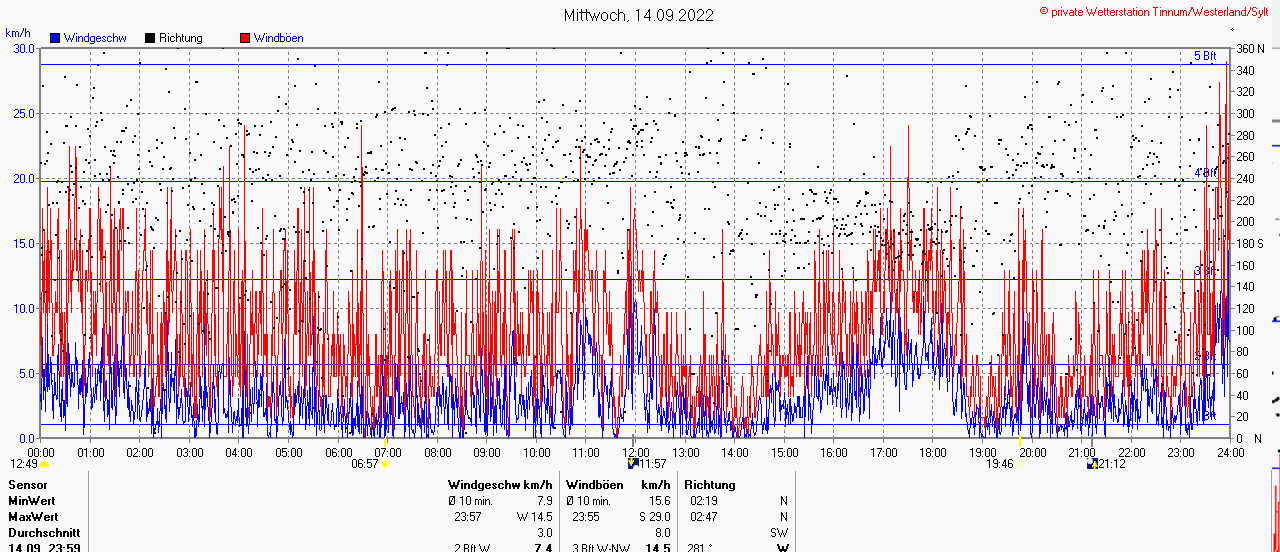This screenshot has height=552, width=1280.
Task: Click the 3 Bft W-NW current gust value
Action: point(600,548)
